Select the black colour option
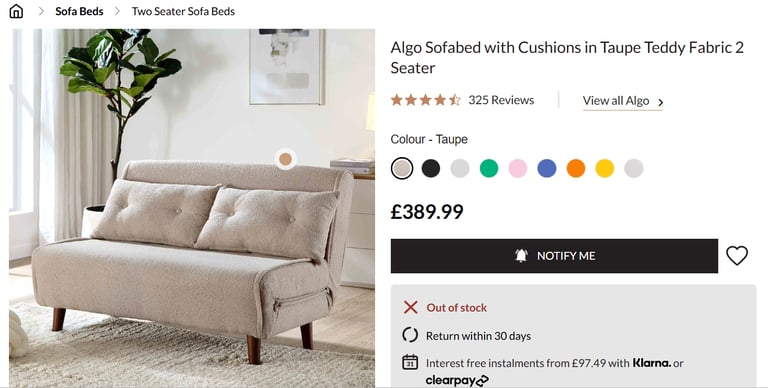Screen dimensions: 768x388 pos(431,169)
